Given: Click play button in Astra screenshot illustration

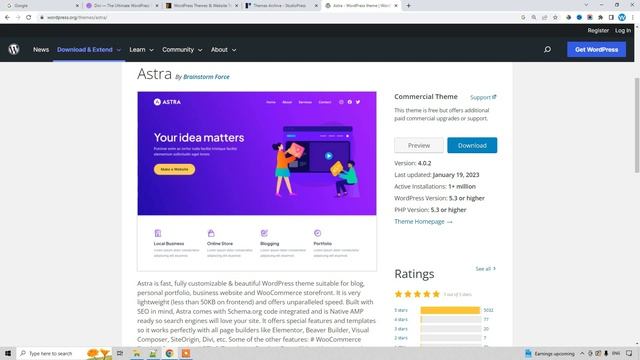Looking at the screenshot, I should 329,156.
